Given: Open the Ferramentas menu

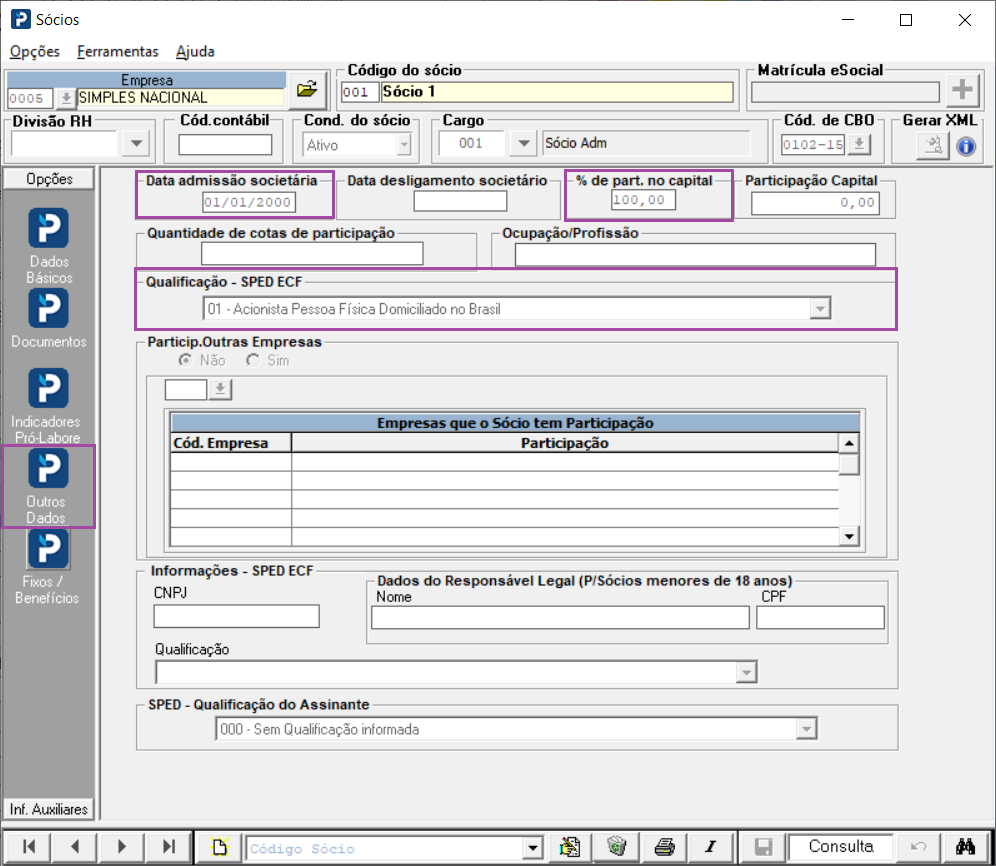Looking at the screenshot, I should pos(117,51).
